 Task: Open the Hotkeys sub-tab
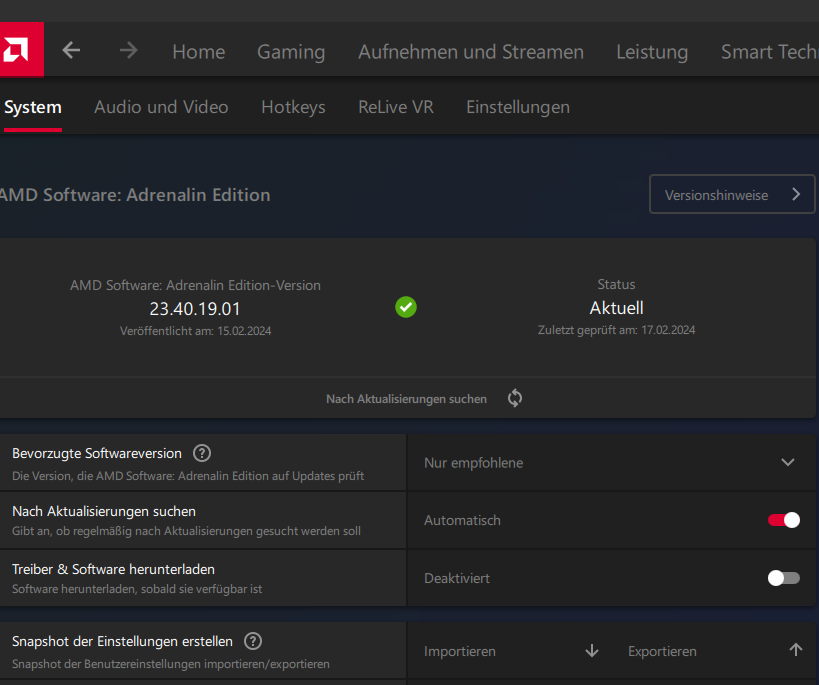click(293, 107)
